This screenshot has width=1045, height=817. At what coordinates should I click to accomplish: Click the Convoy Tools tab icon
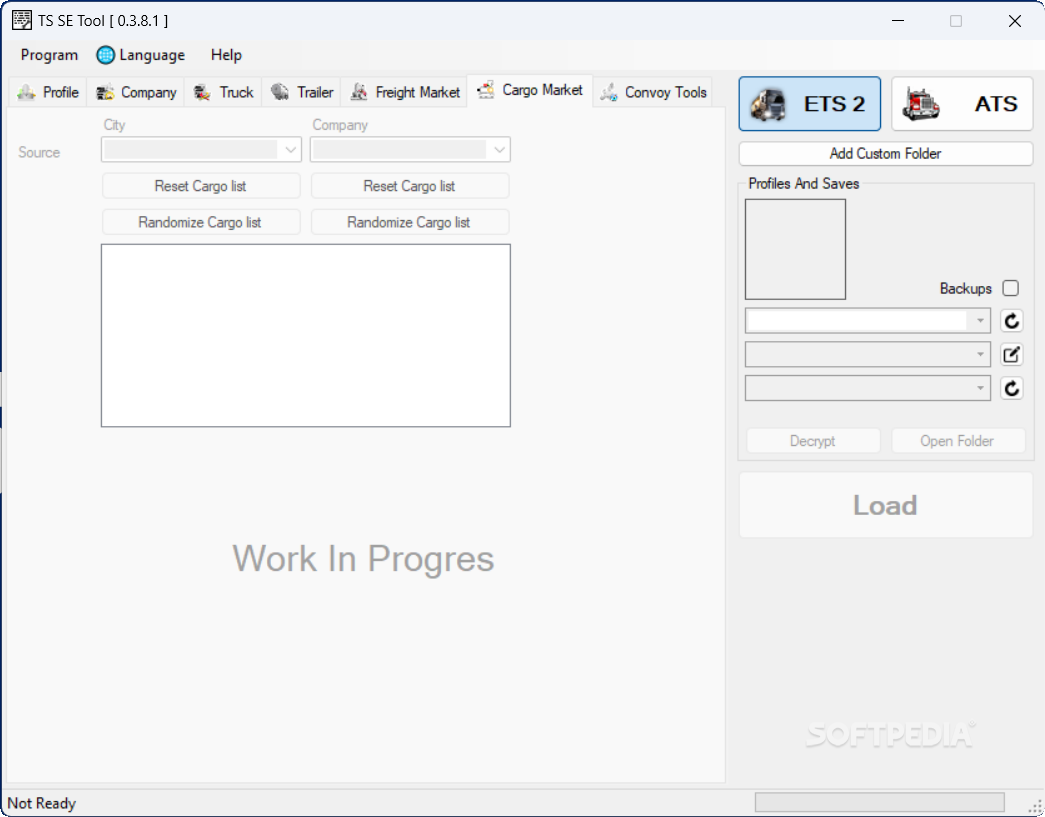(608, 92)
